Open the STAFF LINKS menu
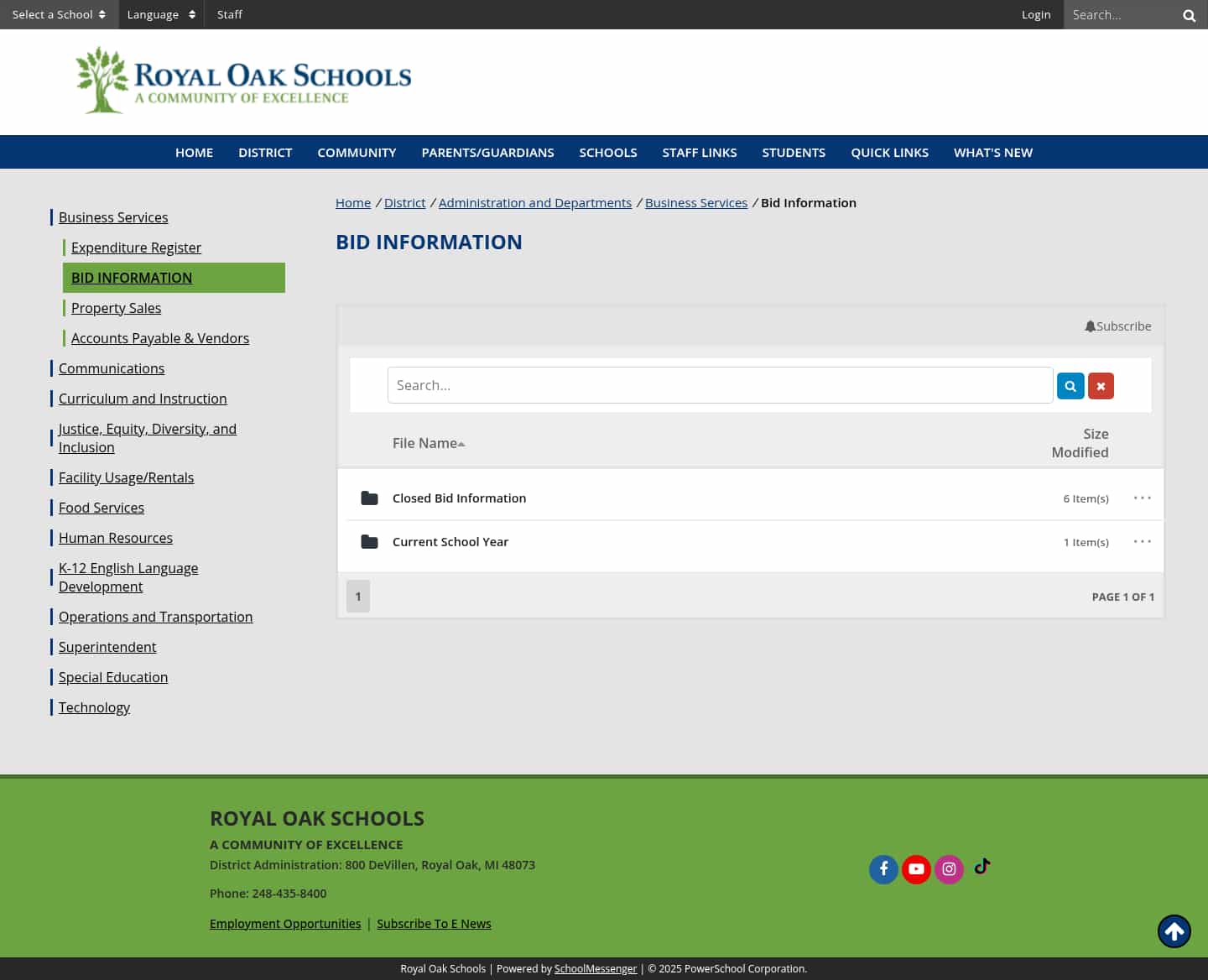The image size is (1208, 980). pyautogui.click(x=700, y=152)
